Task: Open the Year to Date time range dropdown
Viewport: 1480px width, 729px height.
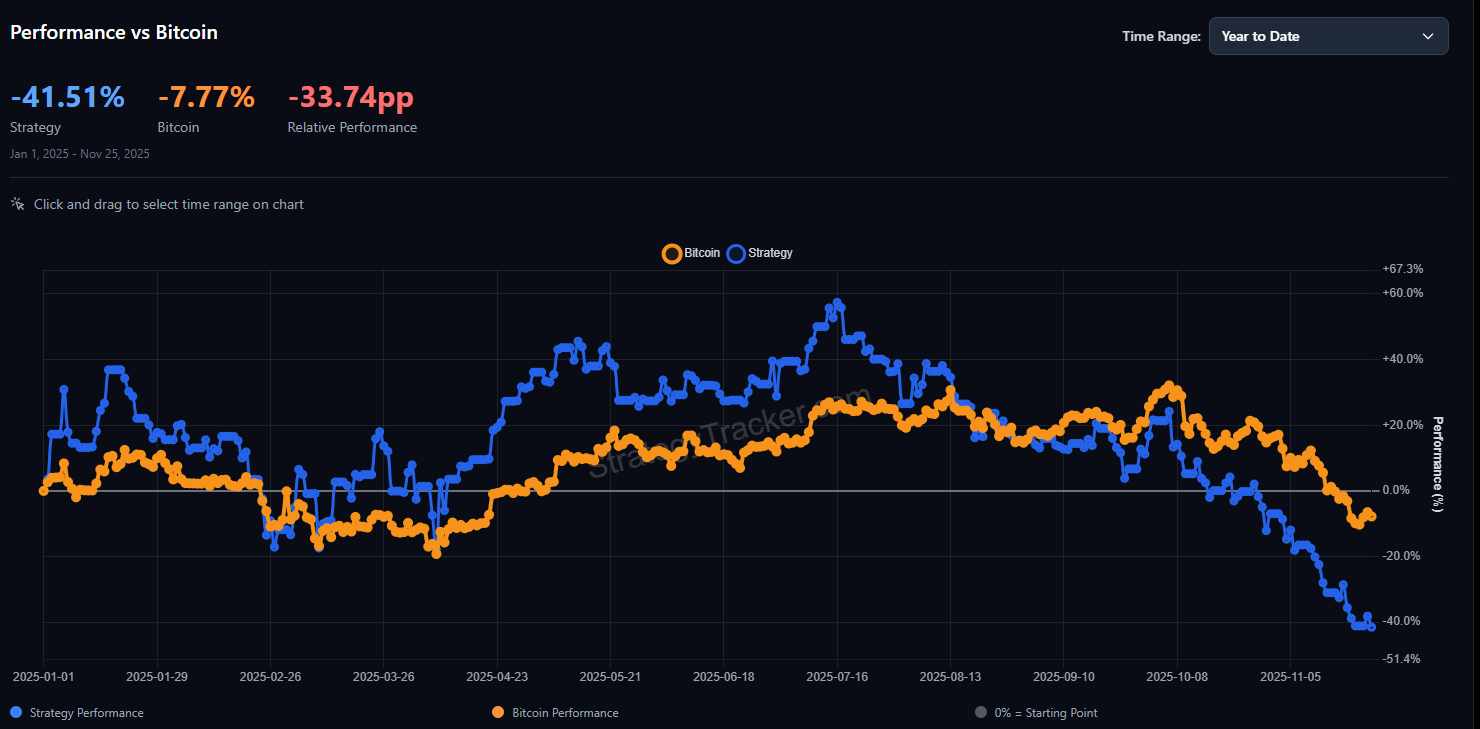Action: [x=1328, y=35]
